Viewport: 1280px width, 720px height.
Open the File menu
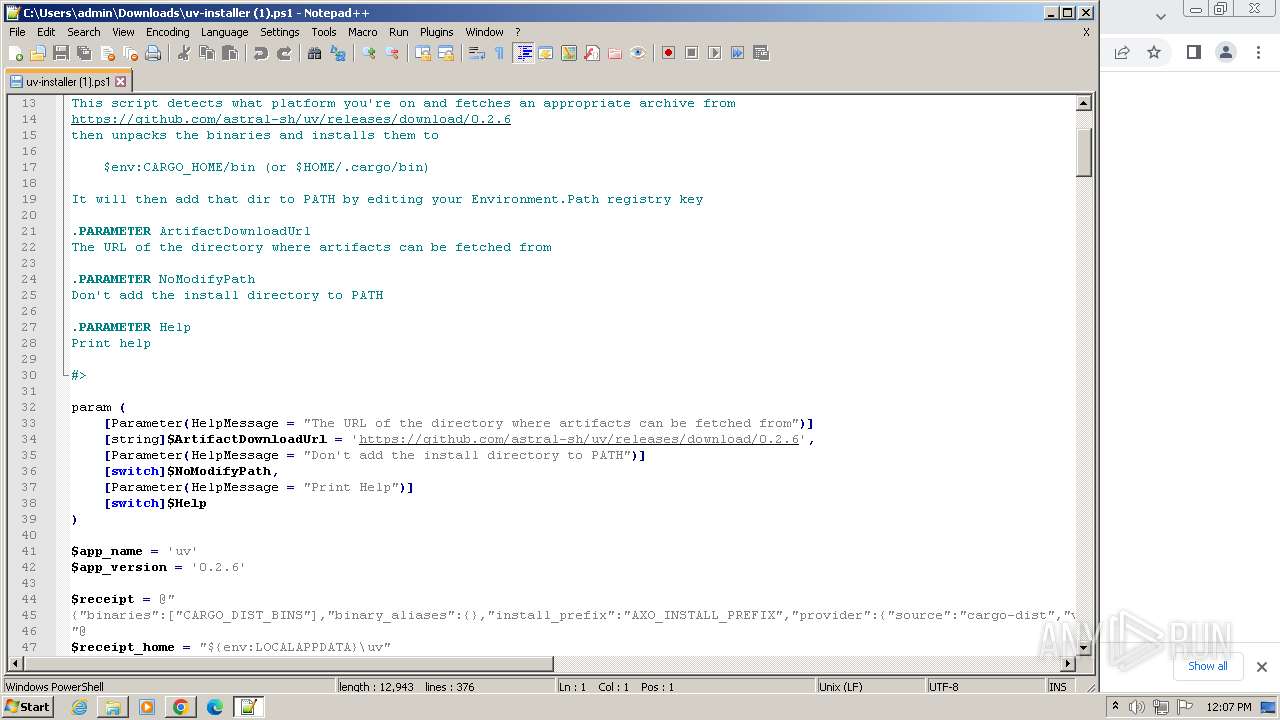tap(17, 32)
